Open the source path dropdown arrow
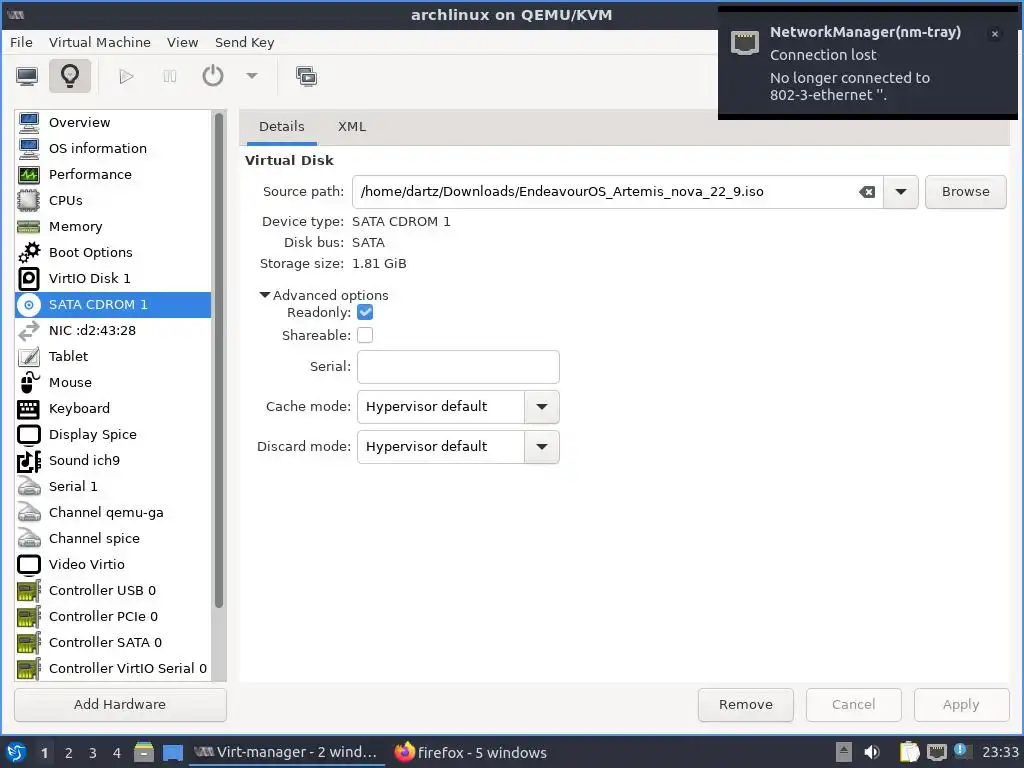The width and height of the screenshot is (1024, 768). click(901, 192)
